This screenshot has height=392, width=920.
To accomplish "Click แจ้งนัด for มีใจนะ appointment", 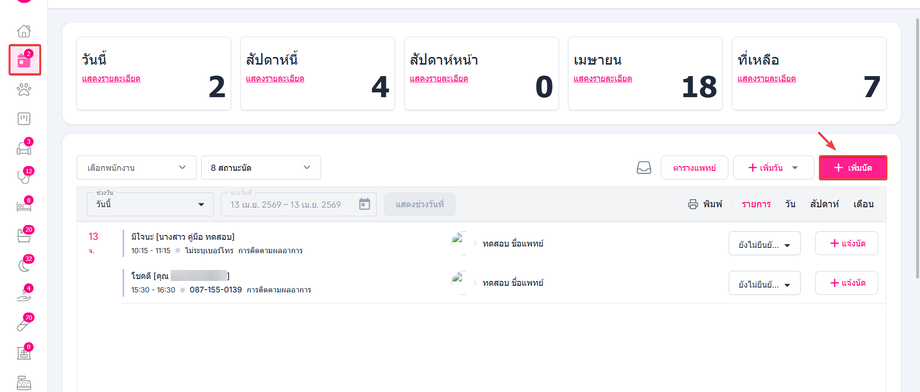I will [x=847, y=244].
